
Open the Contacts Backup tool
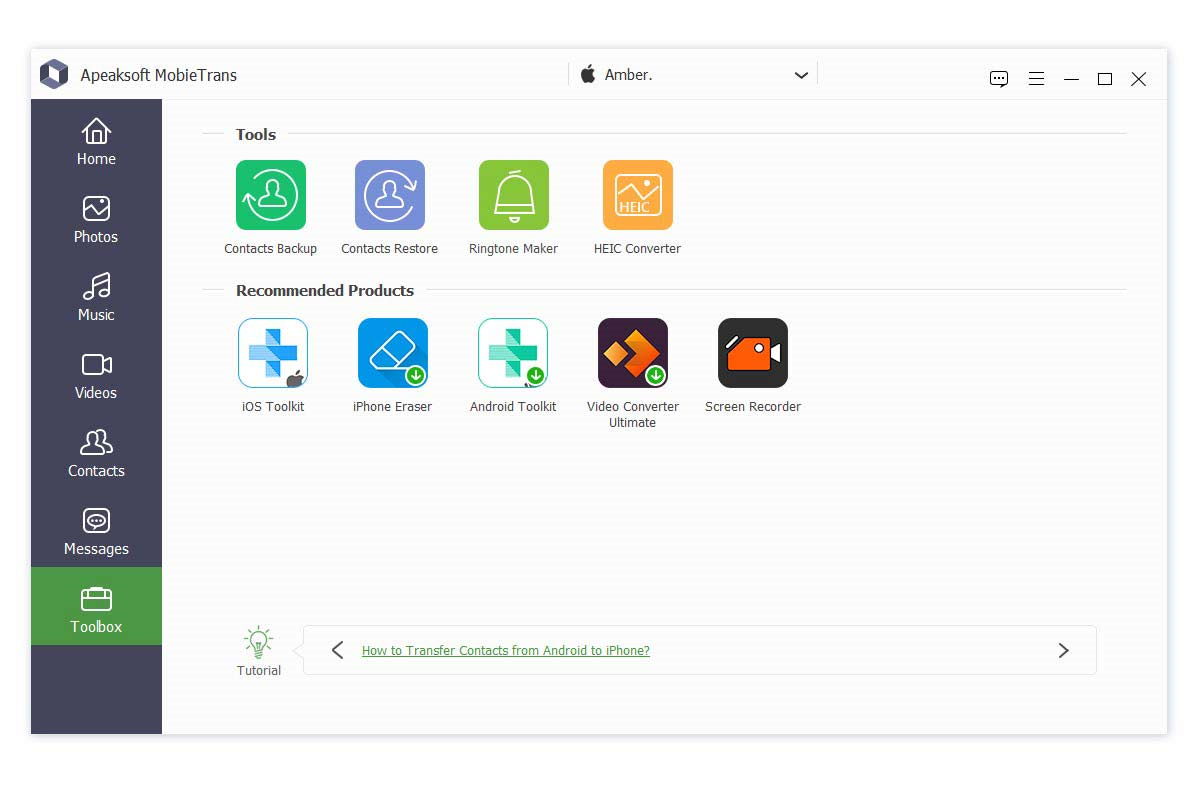(x=270, y=196)
